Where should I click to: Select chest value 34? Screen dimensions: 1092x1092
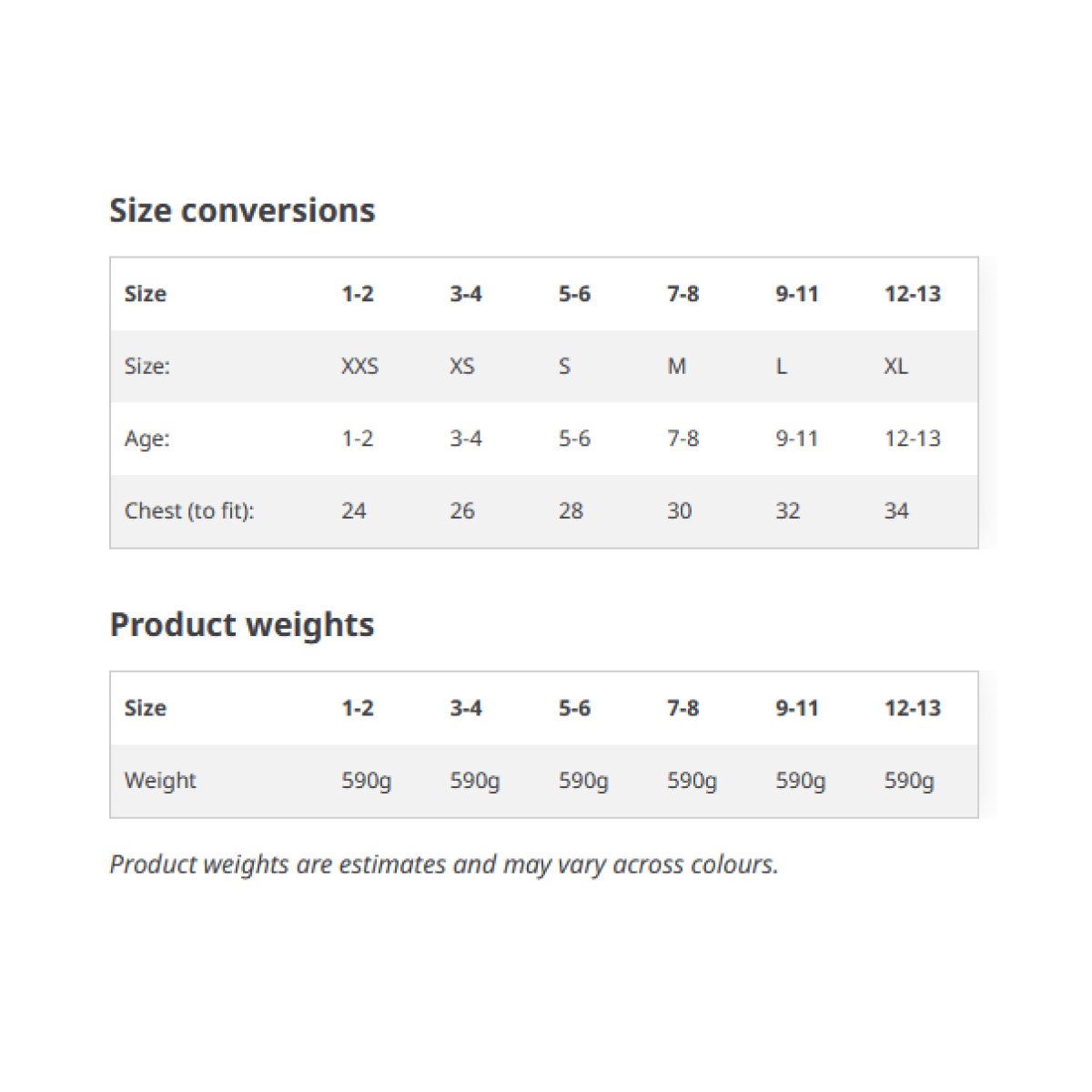pos(896,511)
